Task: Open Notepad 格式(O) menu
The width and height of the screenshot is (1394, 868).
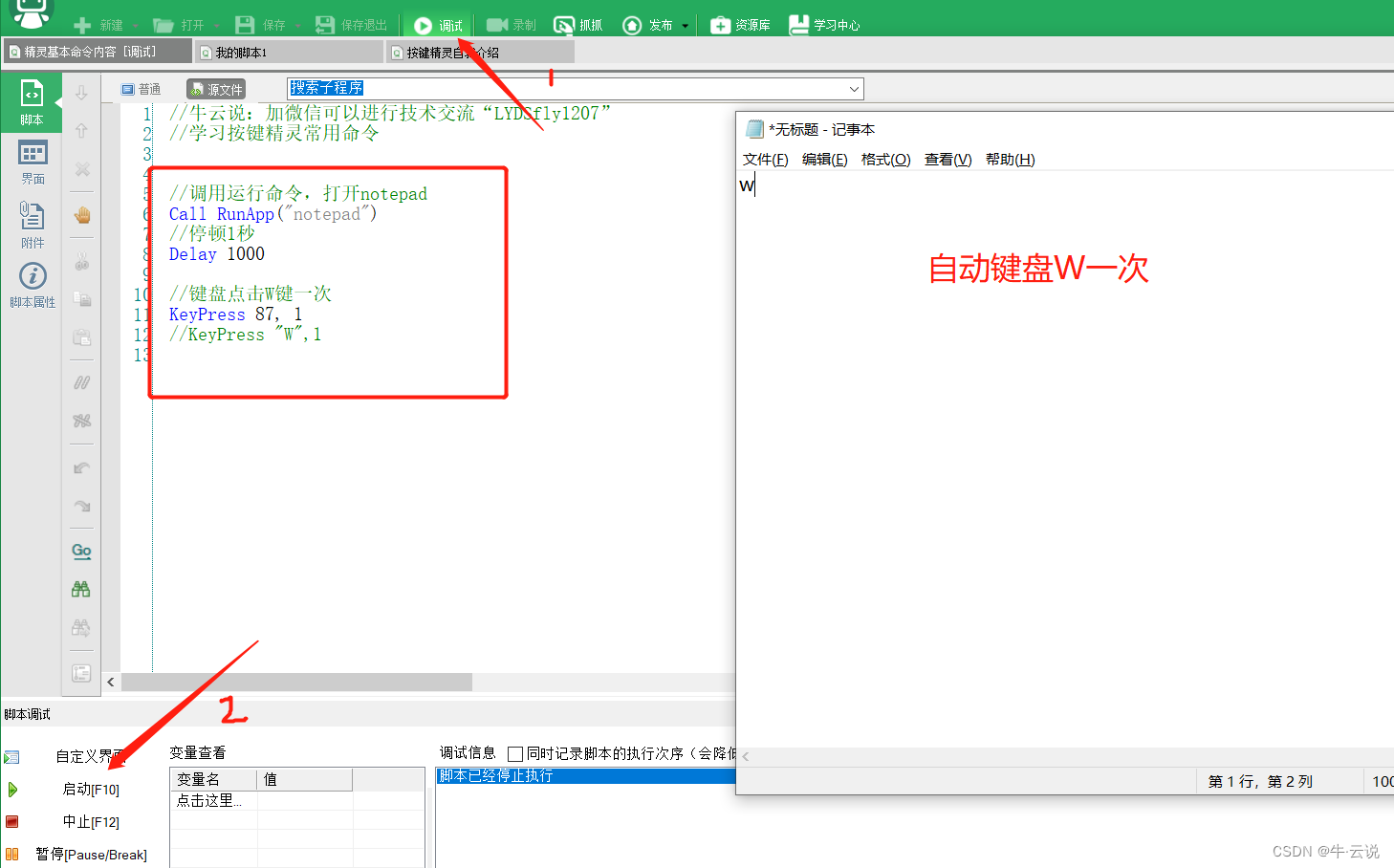Action: (886, 159)
